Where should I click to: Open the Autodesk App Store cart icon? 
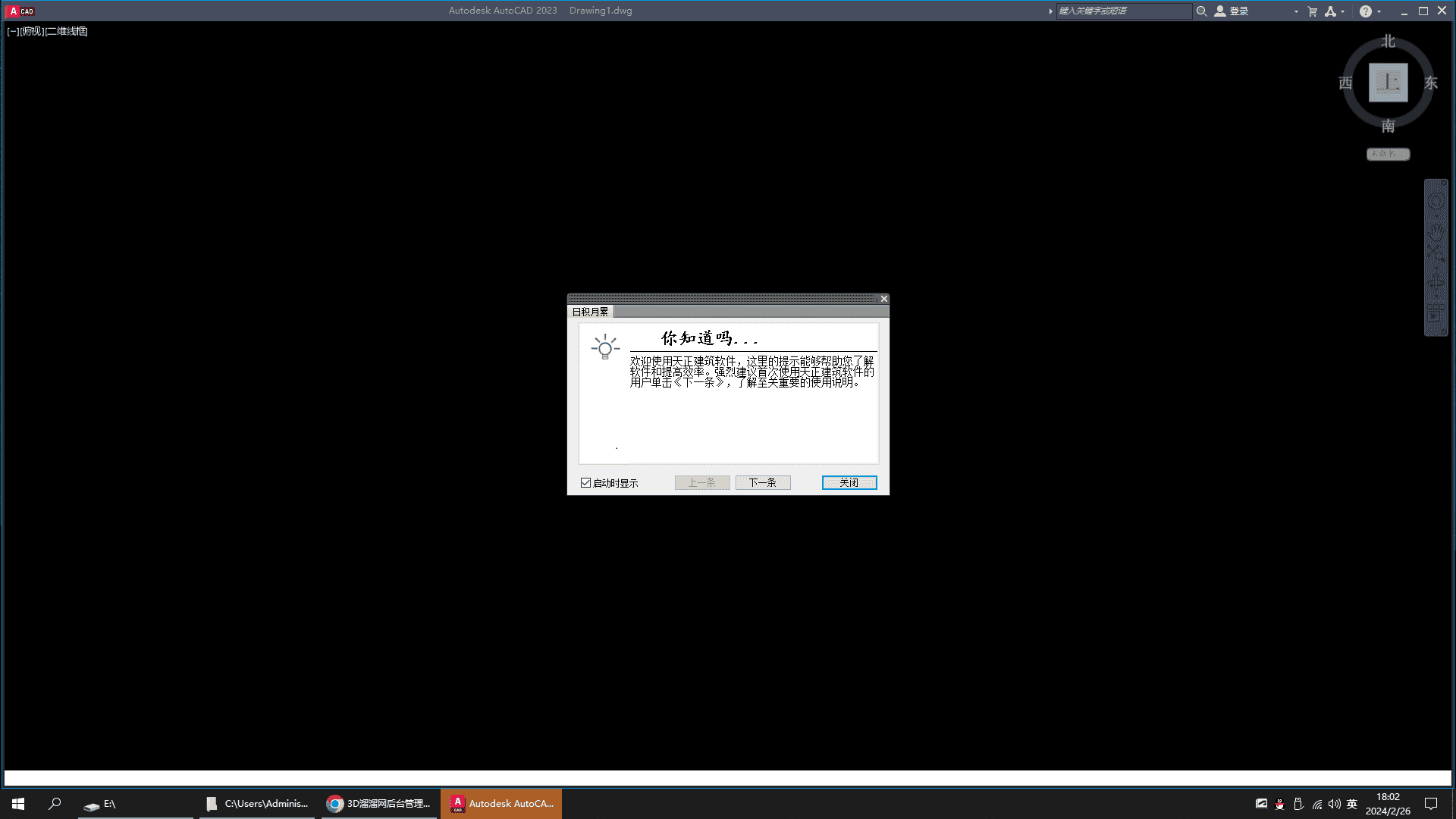click(x=1313, y=11)
